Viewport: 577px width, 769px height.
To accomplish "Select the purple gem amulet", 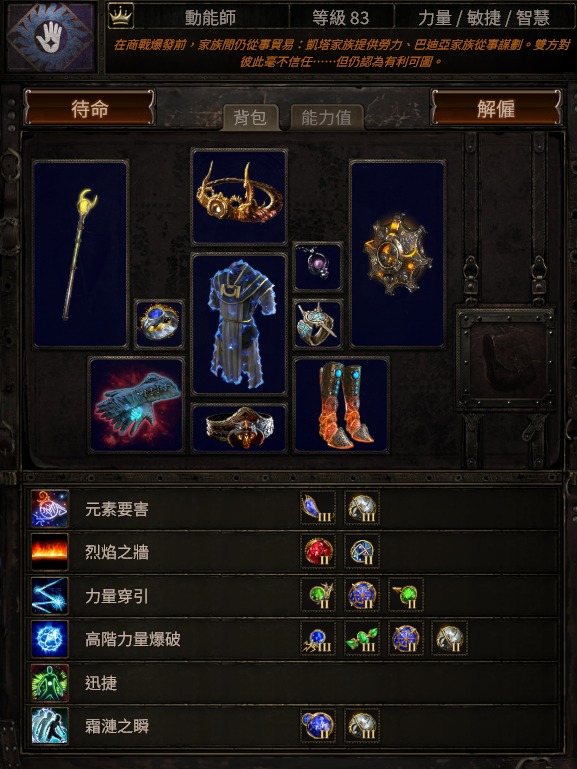I will [x=318, y=267].
